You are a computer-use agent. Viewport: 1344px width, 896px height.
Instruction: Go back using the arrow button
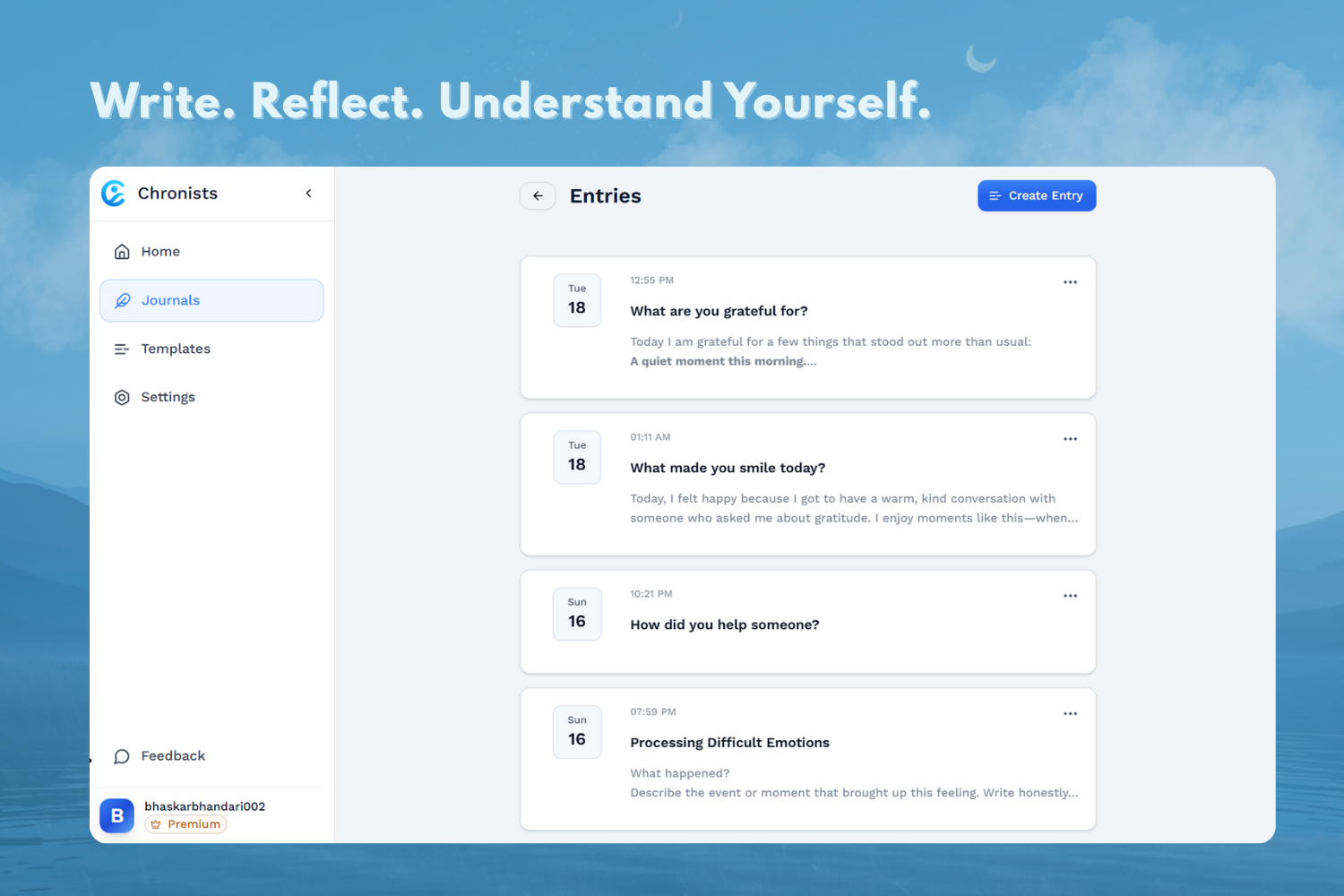538,196
